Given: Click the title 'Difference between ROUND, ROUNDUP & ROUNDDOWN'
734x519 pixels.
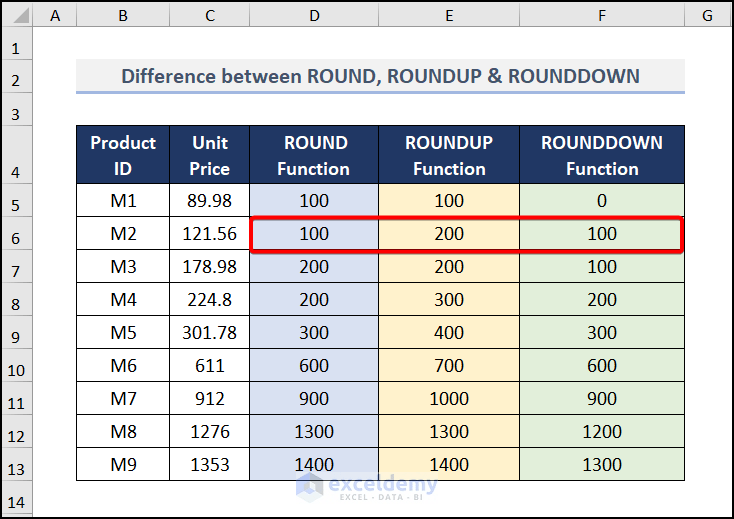Looking at the screenshot, I should click(380, 76).
